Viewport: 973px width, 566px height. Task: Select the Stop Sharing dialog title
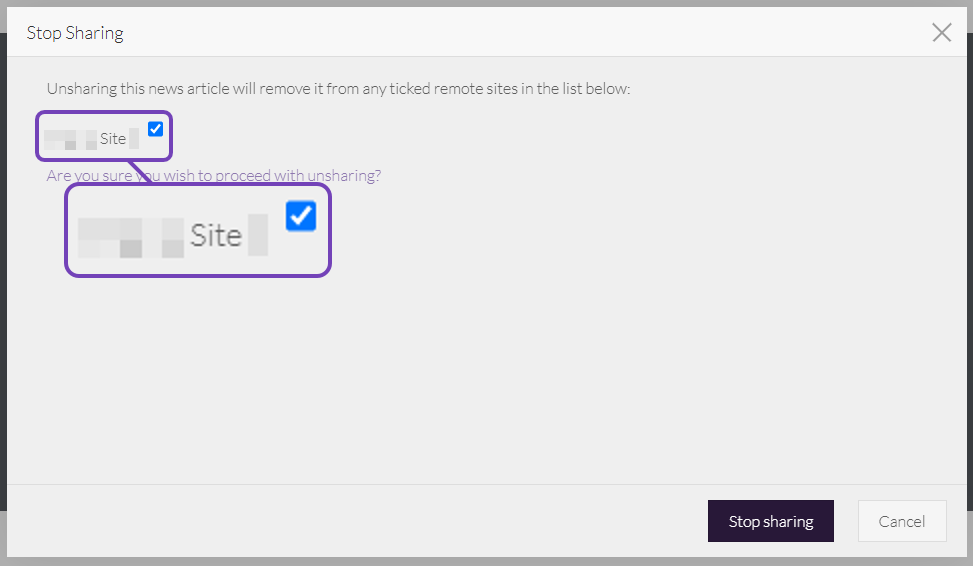point(75,33)
